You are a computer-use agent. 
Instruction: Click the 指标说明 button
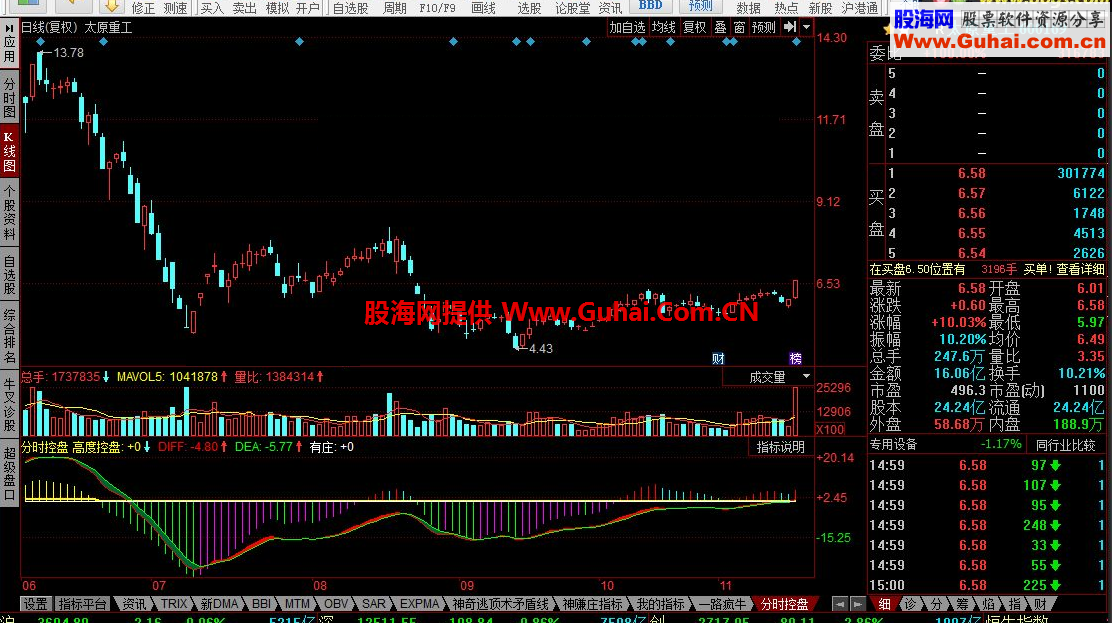click(x=780, y=447)
